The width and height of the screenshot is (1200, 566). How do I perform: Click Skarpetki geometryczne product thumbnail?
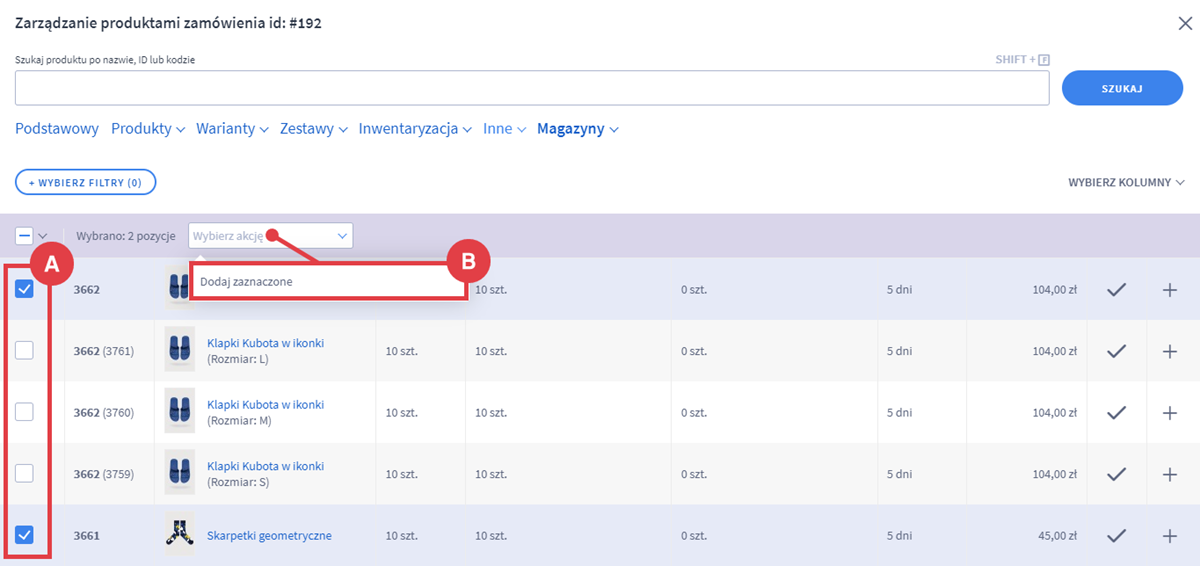click(180, 535)
